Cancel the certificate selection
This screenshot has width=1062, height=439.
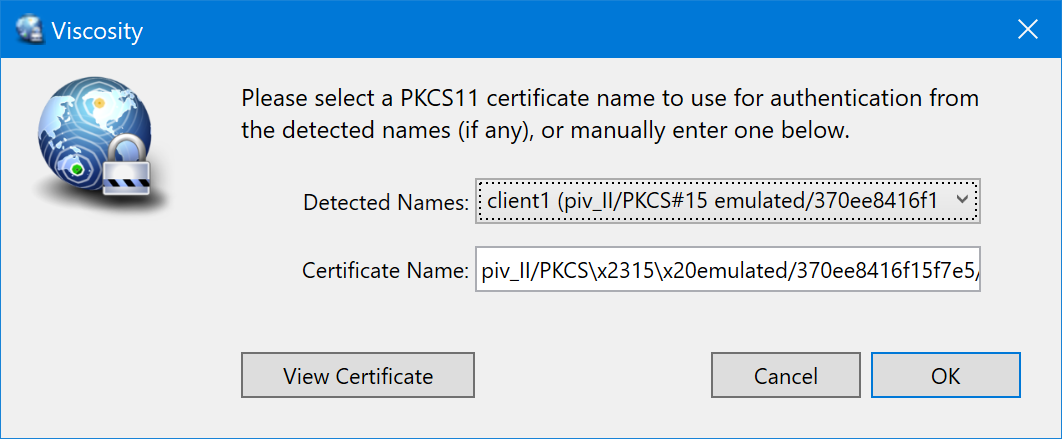[786, 376]
